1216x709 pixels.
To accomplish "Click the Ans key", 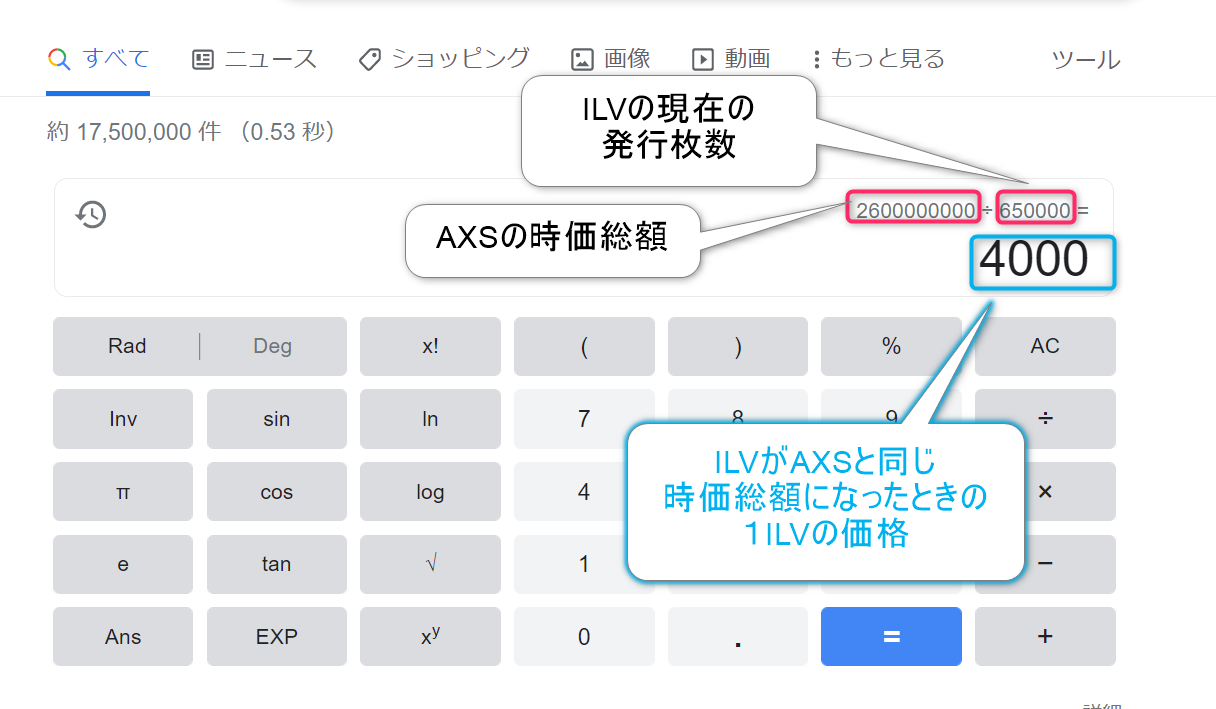I will [x=123, y=637].
